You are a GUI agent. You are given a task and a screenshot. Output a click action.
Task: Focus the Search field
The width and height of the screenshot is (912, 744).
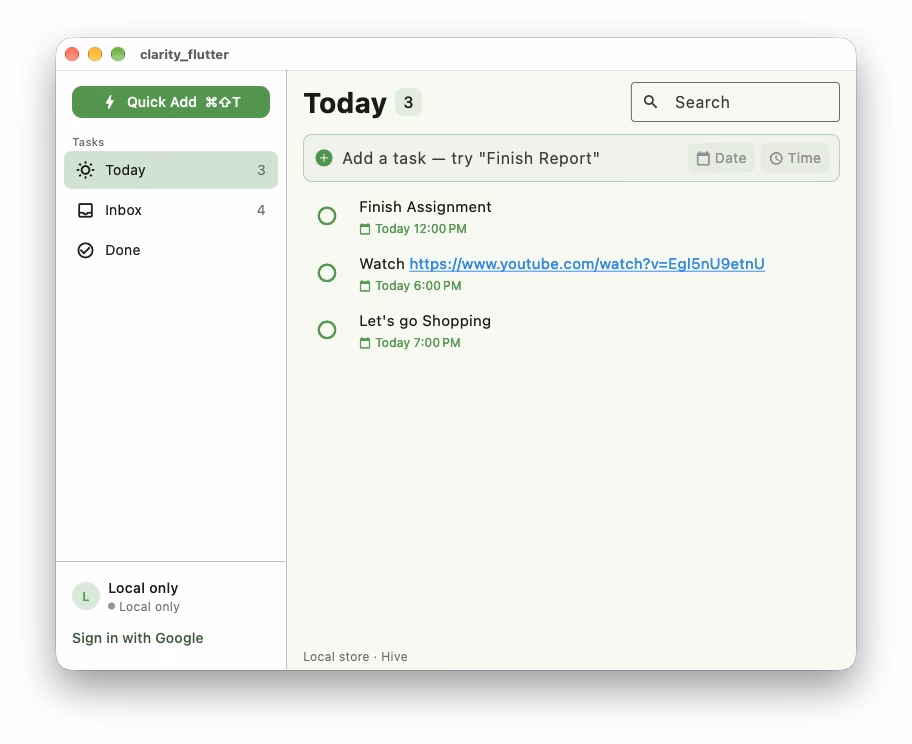[735, 102]
